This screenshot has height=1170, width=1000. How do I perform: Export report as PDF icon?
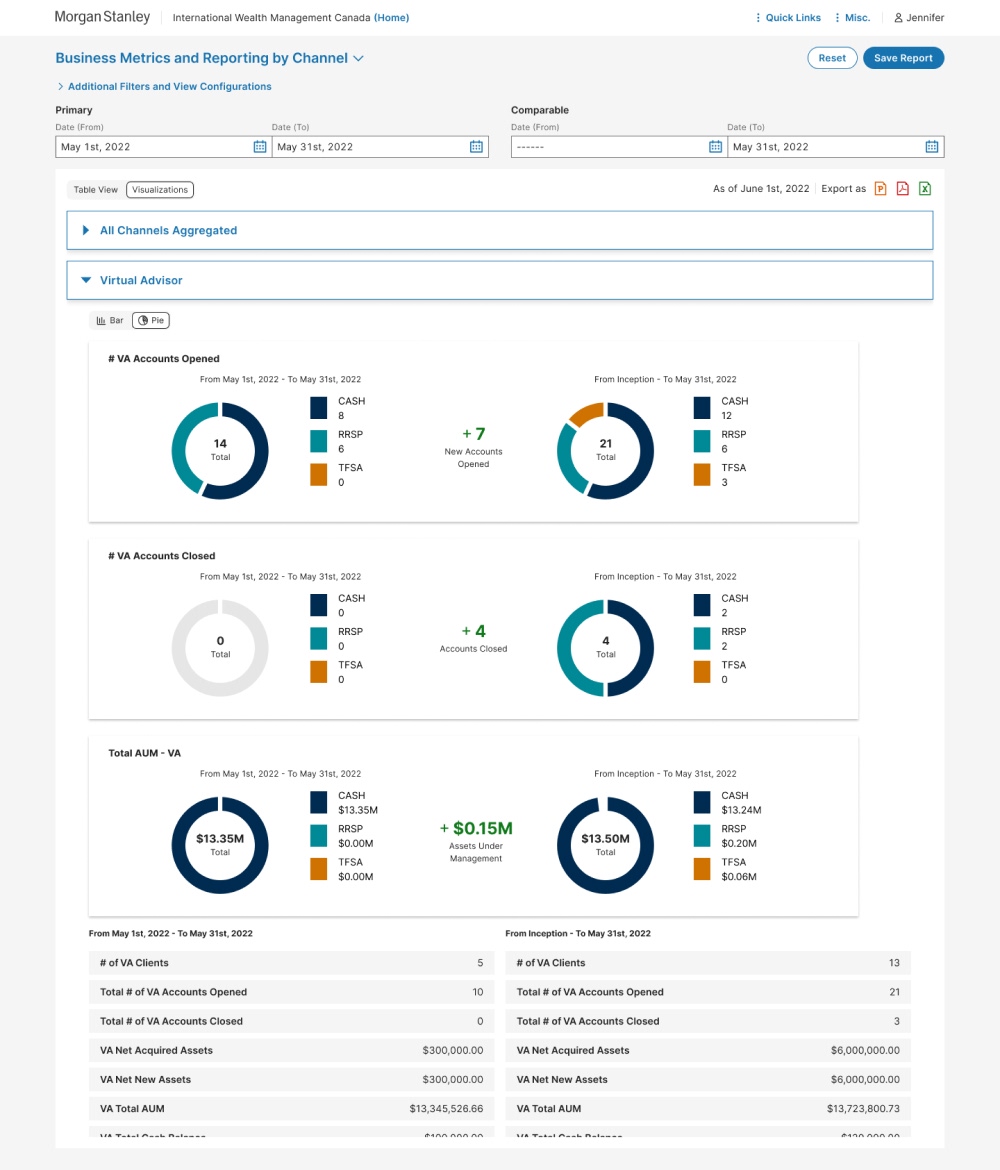coord(902,189)
